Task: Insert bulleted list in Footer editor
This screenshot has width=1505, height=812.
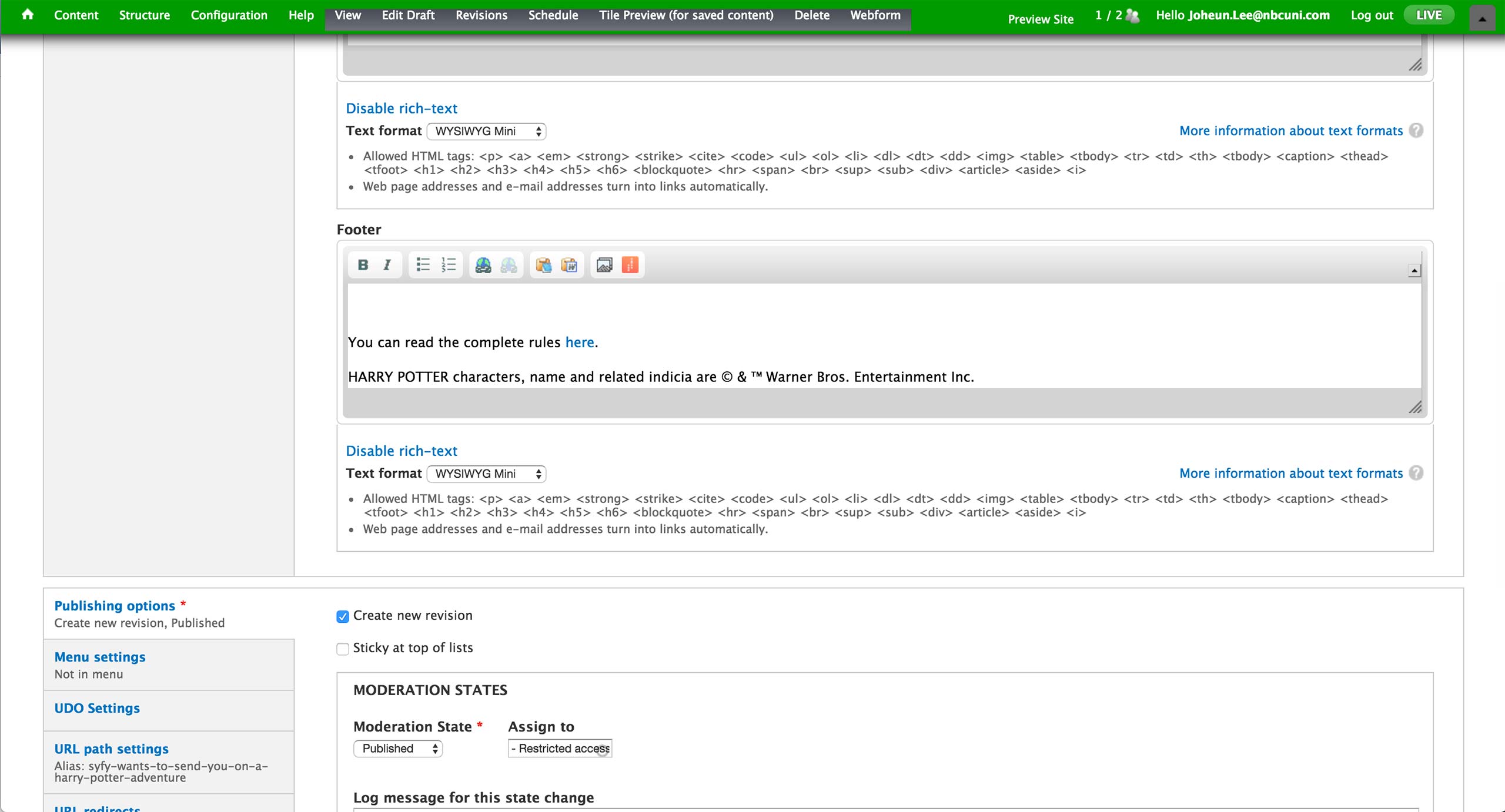Action: (423, 265)
